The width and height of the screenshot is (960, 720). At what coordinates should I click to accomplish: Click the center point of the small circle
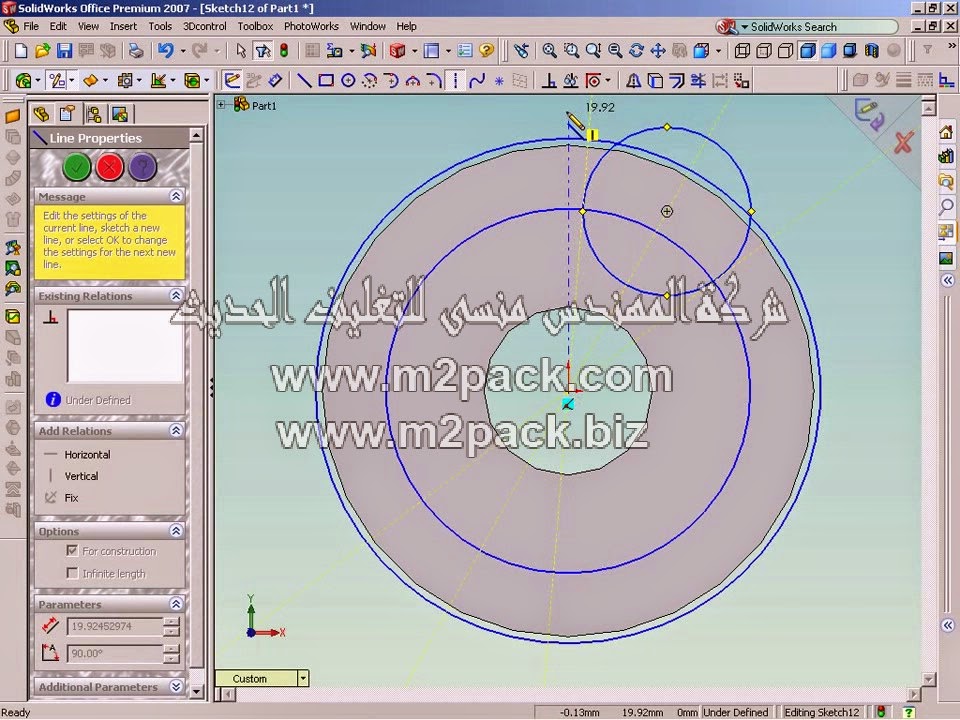(x=667, y=211)
